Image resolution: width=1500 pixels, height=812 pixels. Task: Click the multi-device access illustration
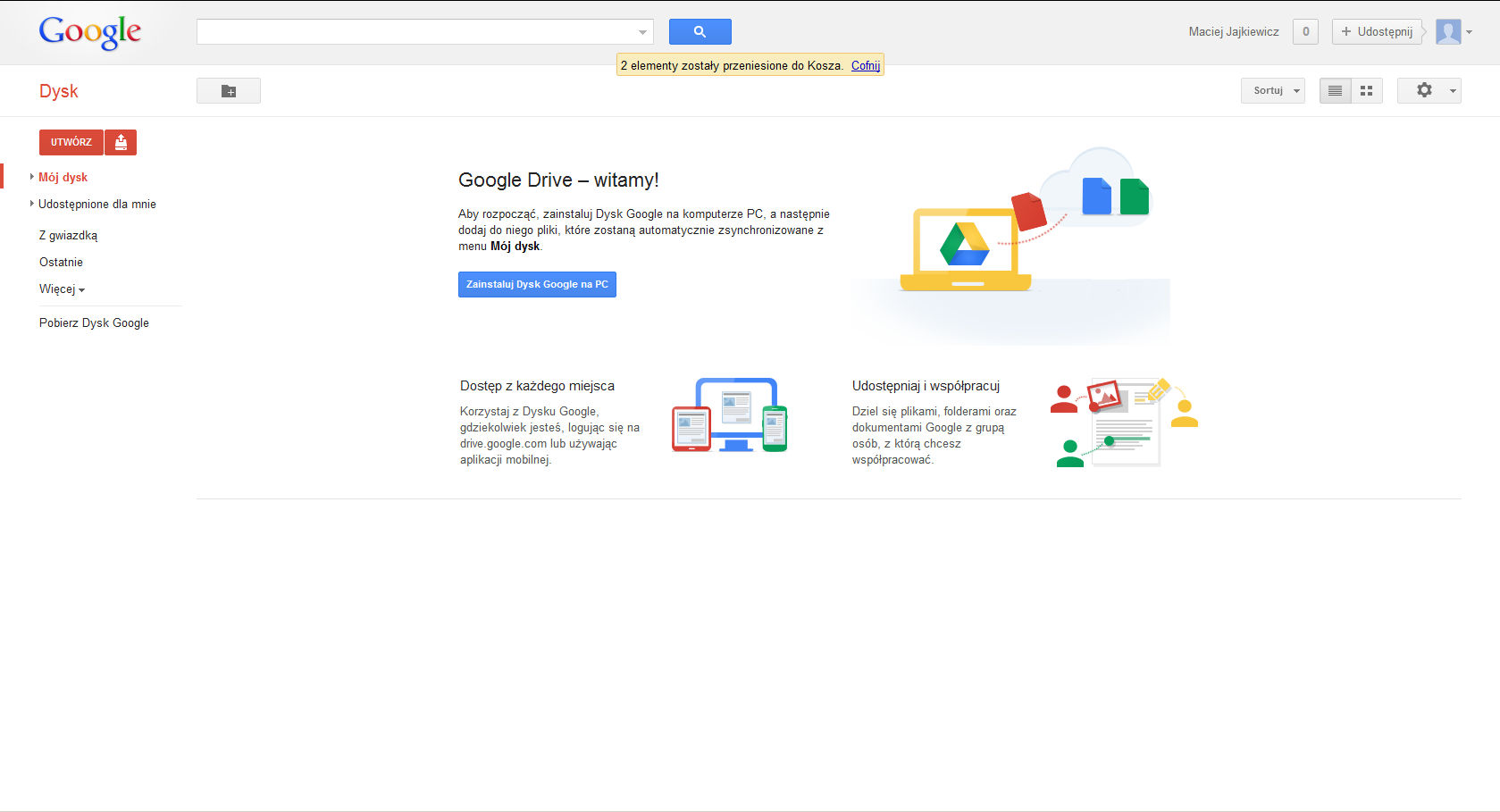point(730,414)
